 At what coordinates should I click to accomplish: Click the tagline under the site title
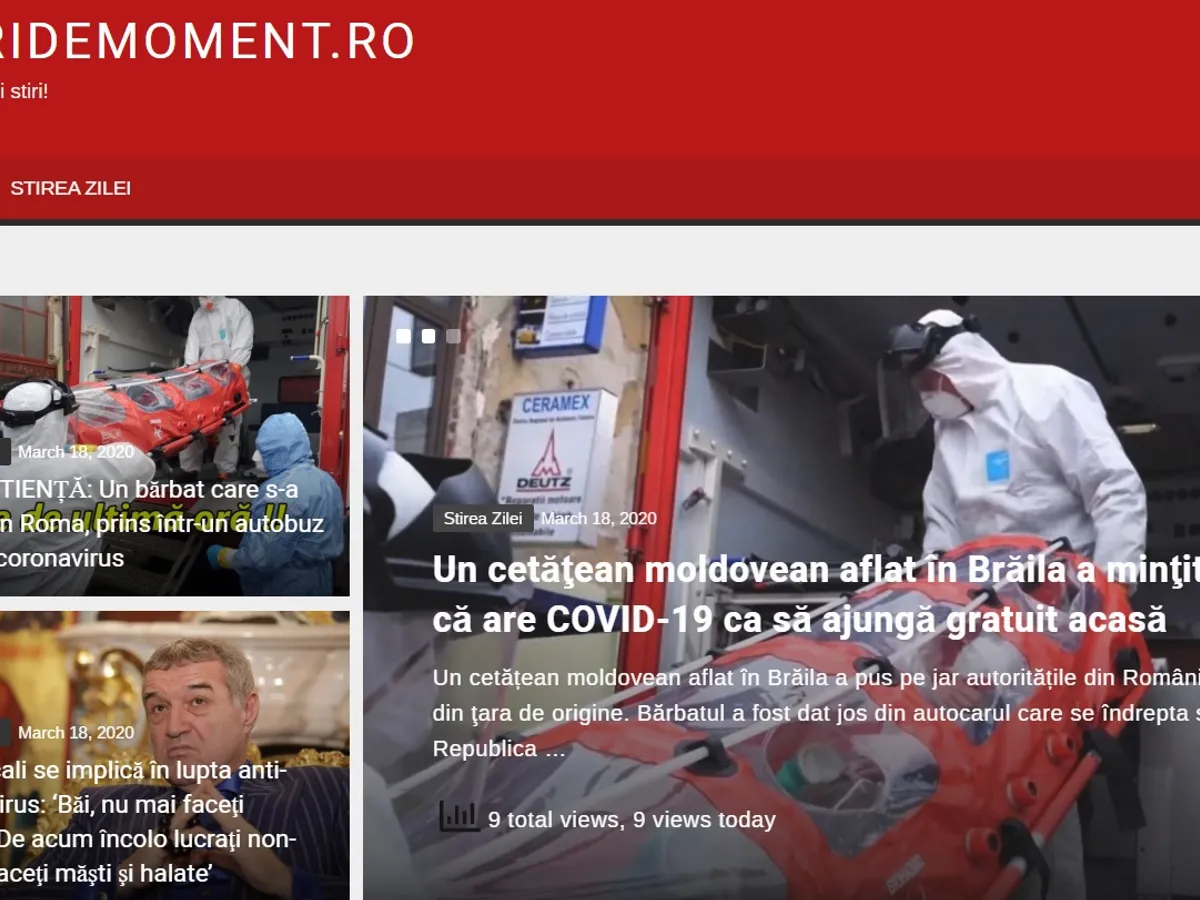click(24, 92)
